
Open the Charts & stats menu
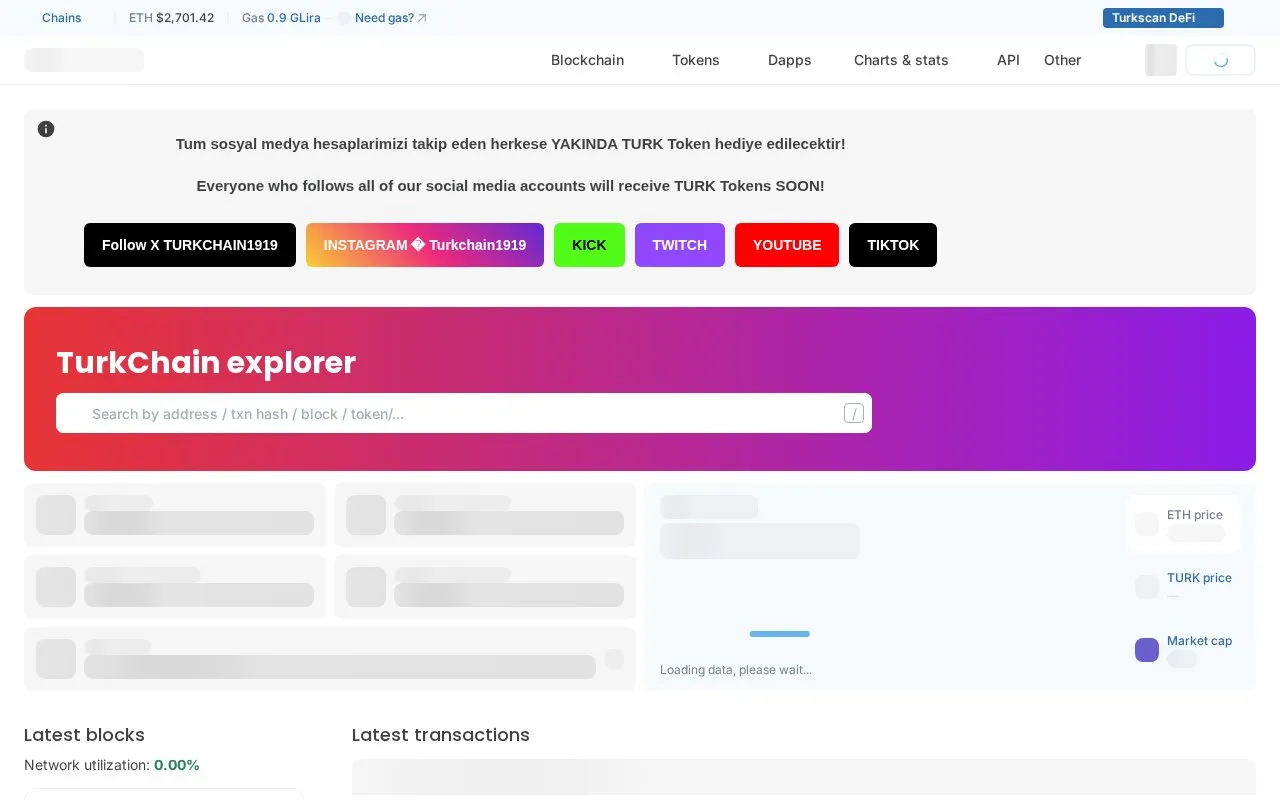click(x=901, y=60)
